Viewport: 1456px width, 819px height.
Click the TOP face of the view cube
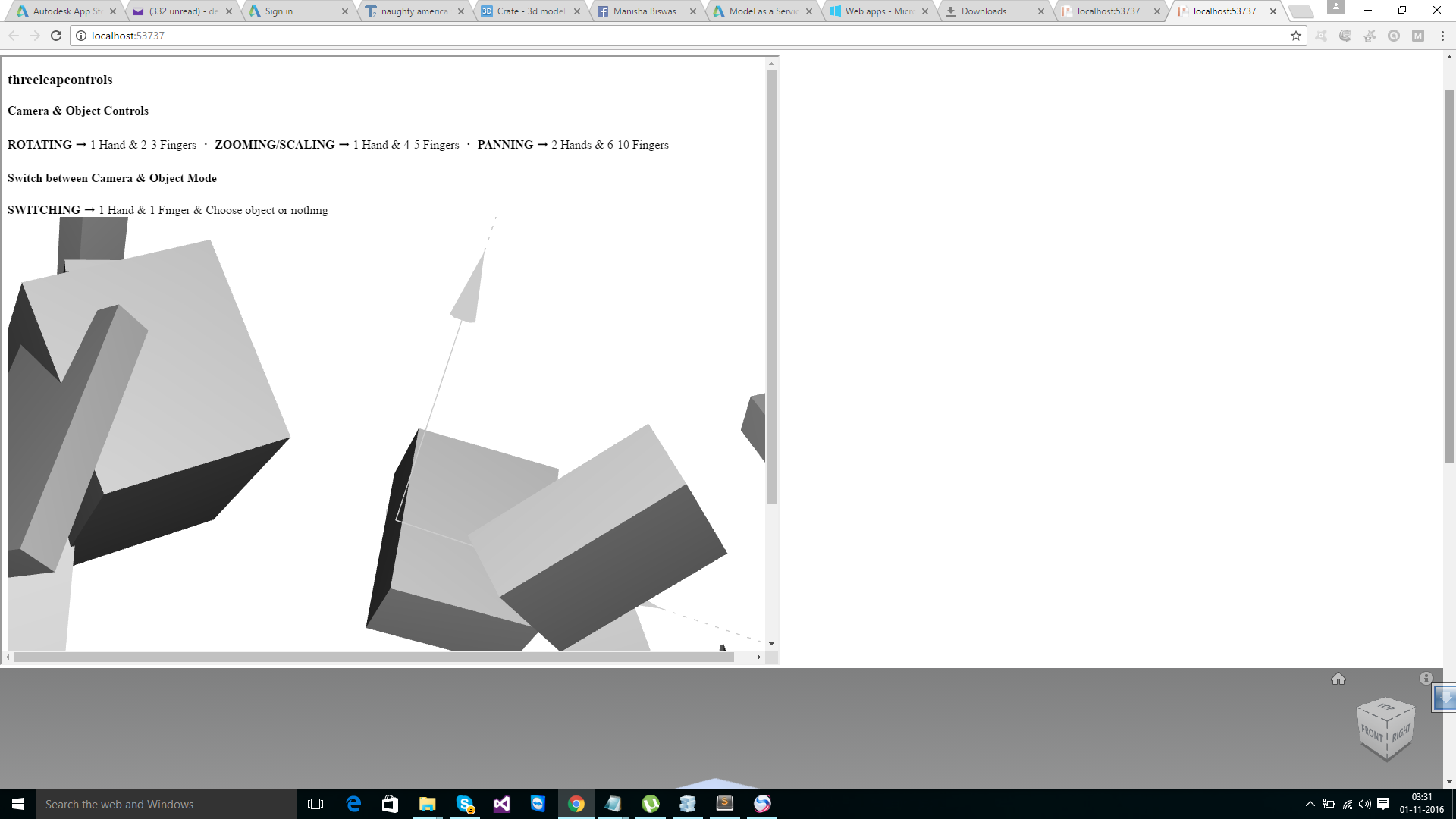click(1386, 708)
